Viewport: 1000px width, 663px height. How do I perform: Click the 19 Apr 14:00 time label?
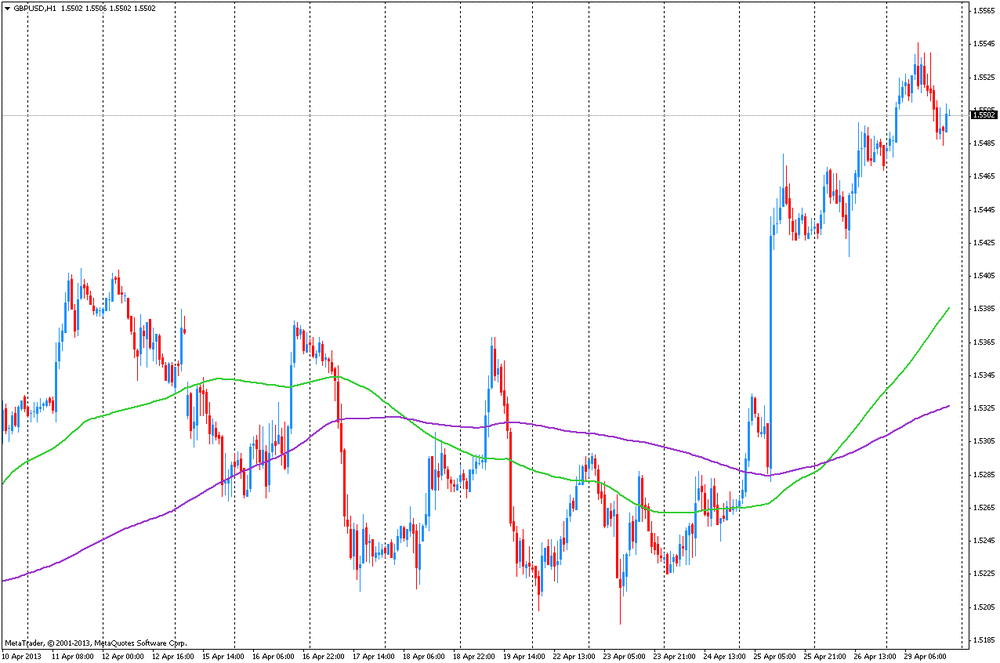(x=524, y=656)
